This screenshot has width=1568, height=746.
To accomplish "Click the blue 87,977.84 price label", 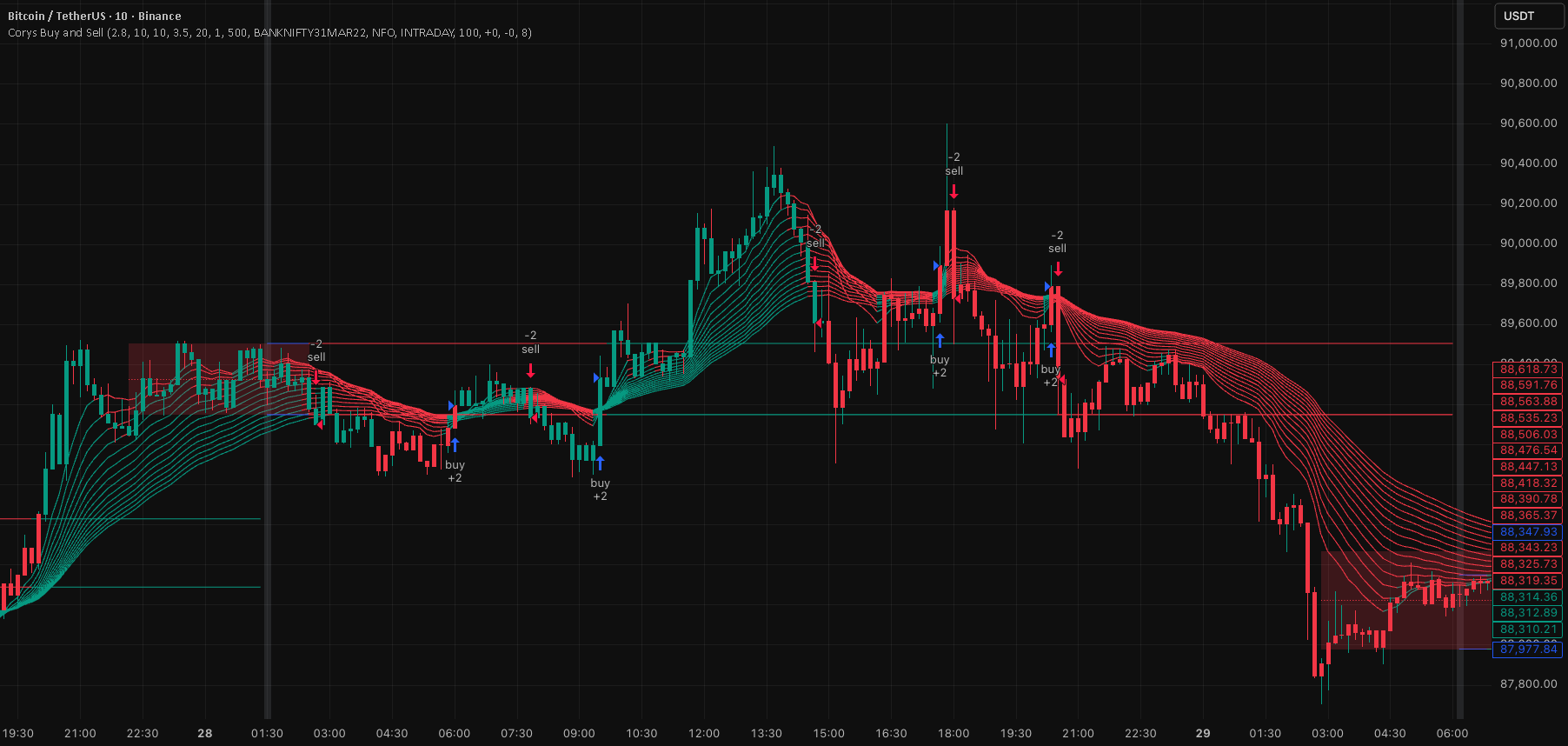I will tap(1527, 649).
